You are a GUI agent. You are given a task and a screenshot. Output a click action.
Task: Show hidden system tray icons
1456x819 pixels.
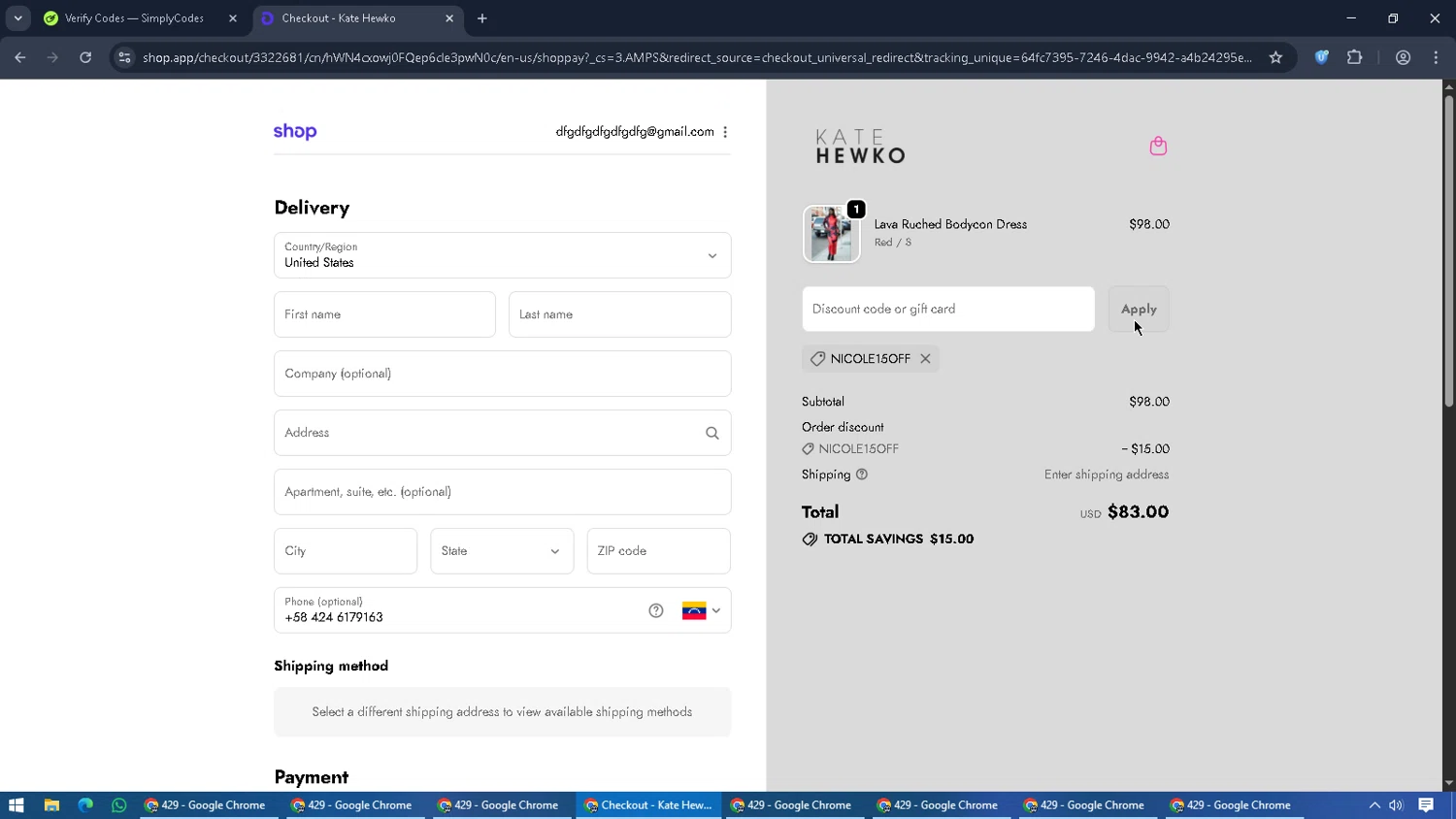click(1374, 805)
